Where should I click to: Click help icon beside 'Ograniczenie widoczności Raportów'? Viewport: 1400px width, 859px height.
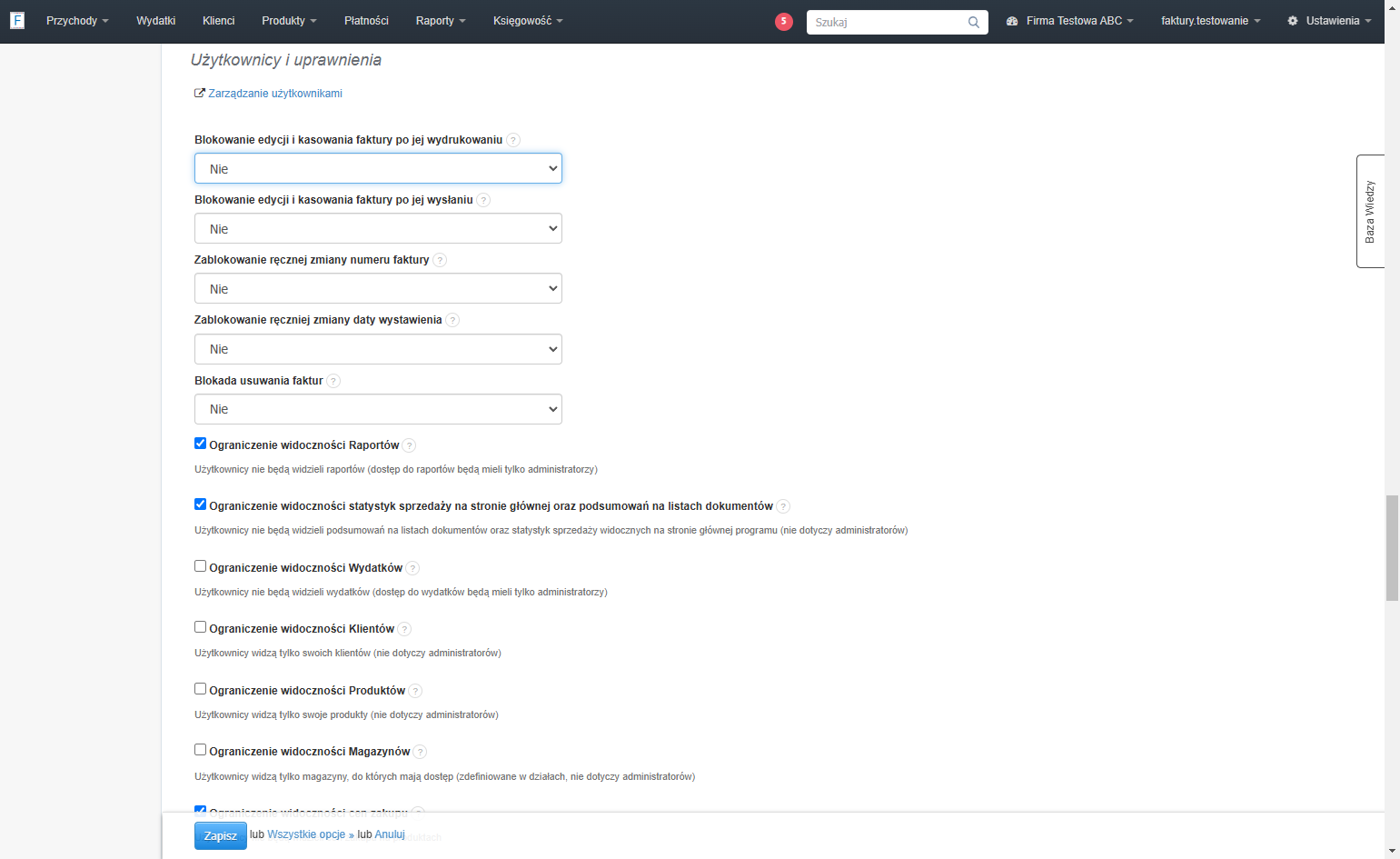click(409, 445)
